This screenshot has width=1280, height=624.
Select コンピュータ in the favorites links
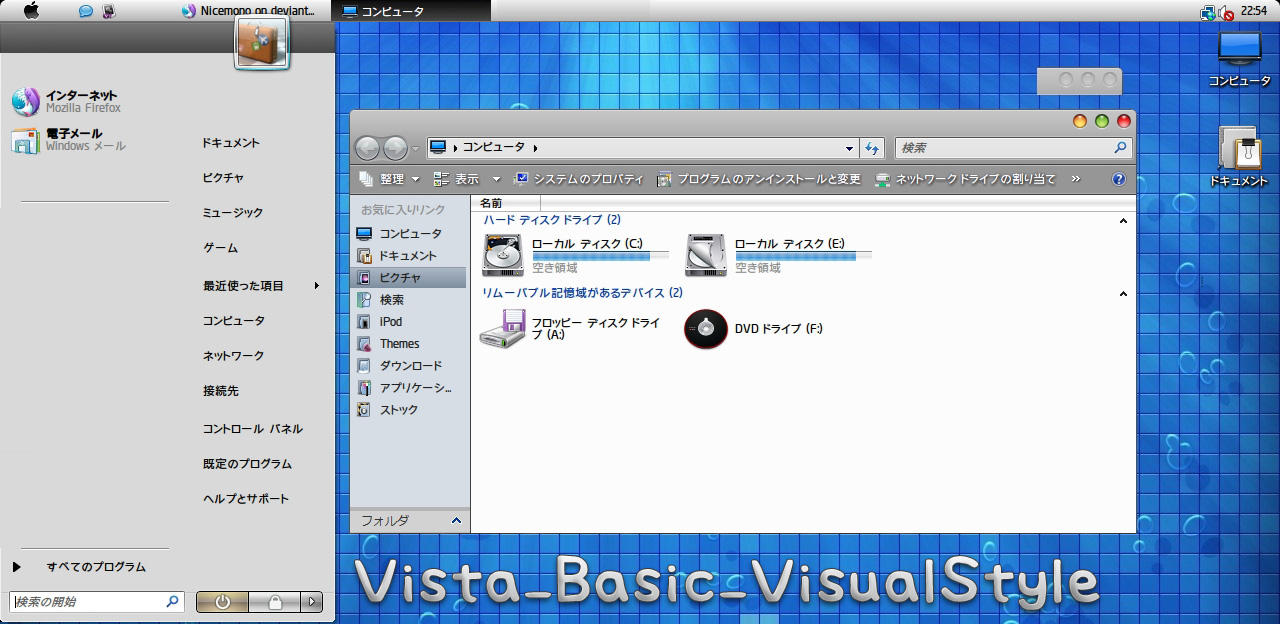pyautogui.click(x=410, y=234)
